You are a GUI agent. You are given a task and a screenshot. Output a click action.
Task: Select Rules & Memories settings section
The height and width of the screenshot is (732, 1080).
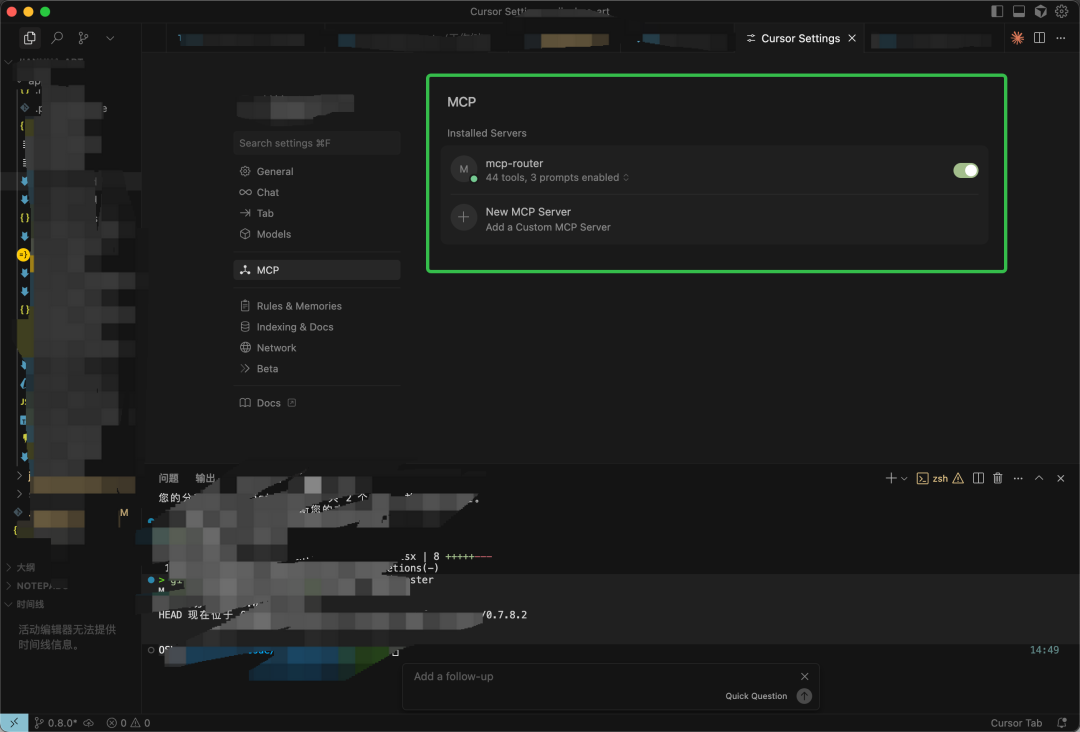click(x=298, y=306)
